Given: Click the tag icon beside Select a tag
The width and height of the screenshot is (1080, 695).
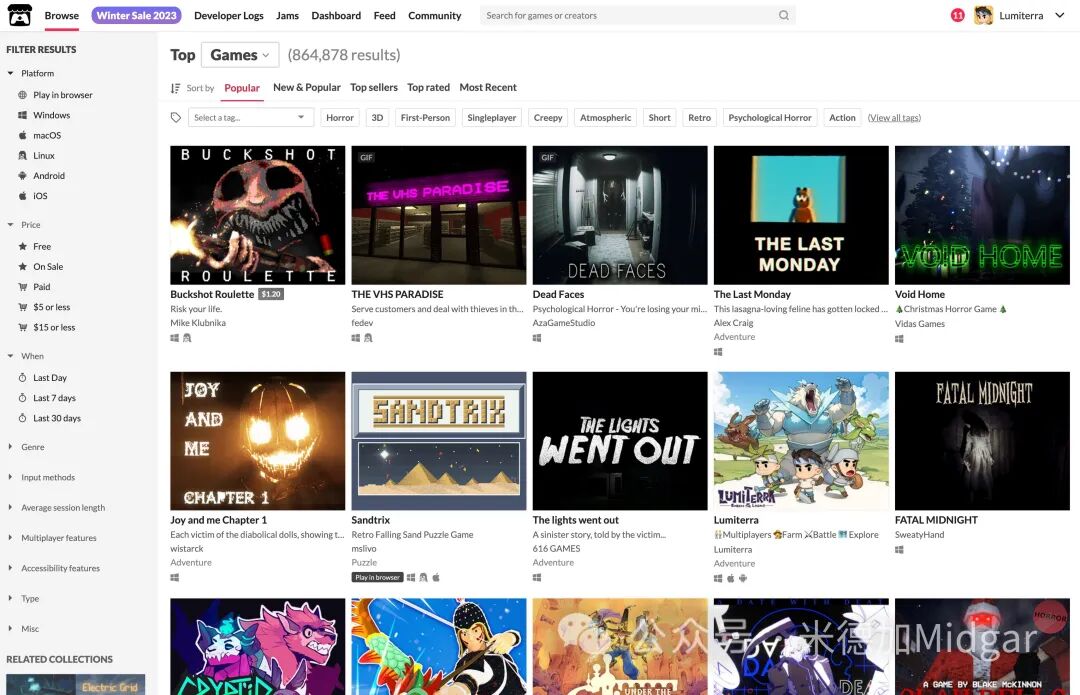Looking at the screenshot, I should tap(176, 118).
